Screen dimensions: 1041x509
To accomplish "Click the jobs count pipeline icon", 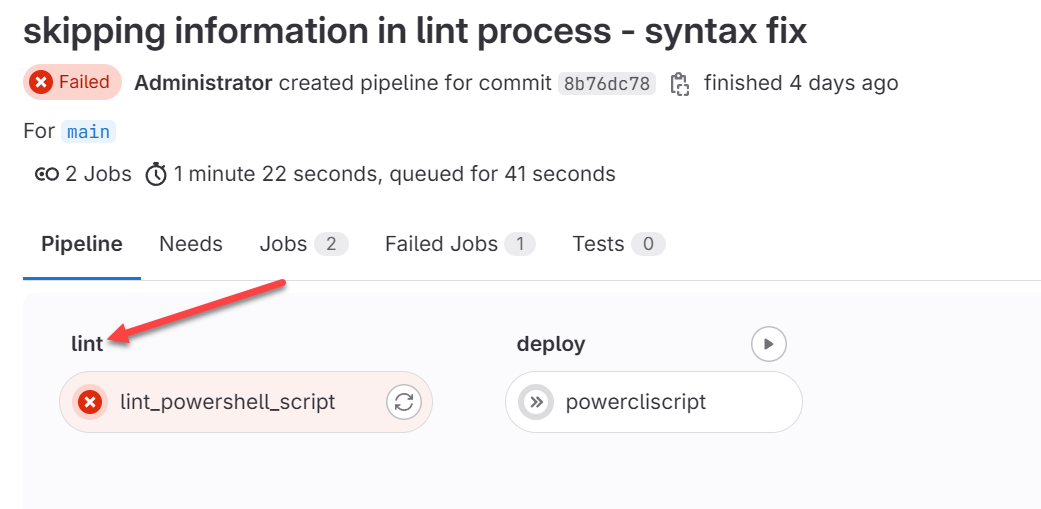I will (46, 174).
